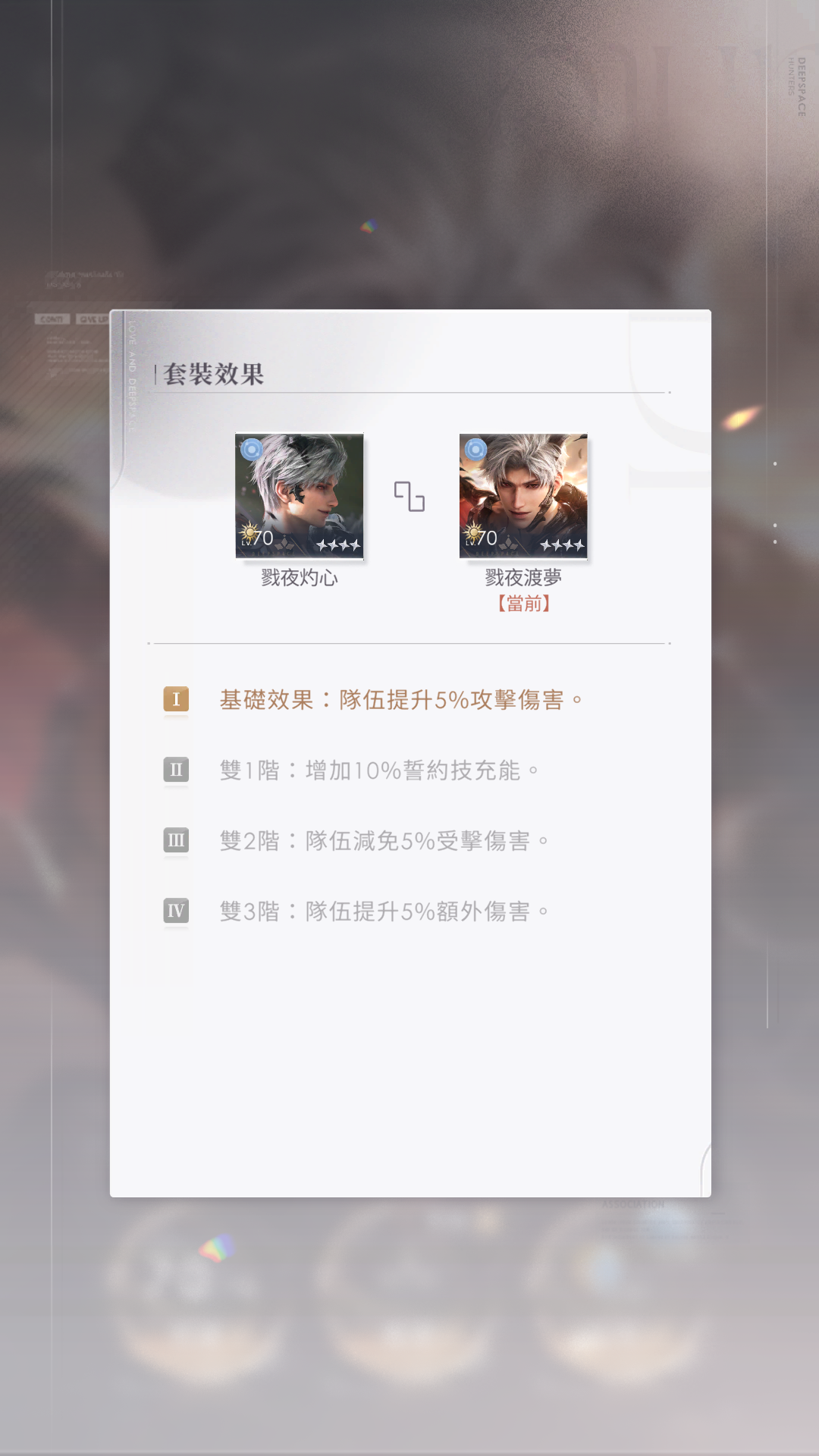This screenshot has height=1456, width=819.
Task: Click the 套裝效果 panel title
Action: [214, 374]
